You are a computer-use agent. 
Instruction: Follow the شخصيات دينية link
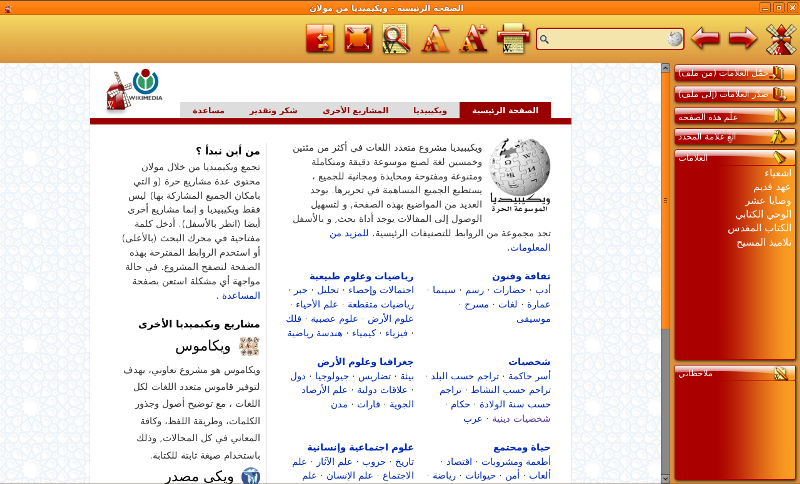[521, 419]
